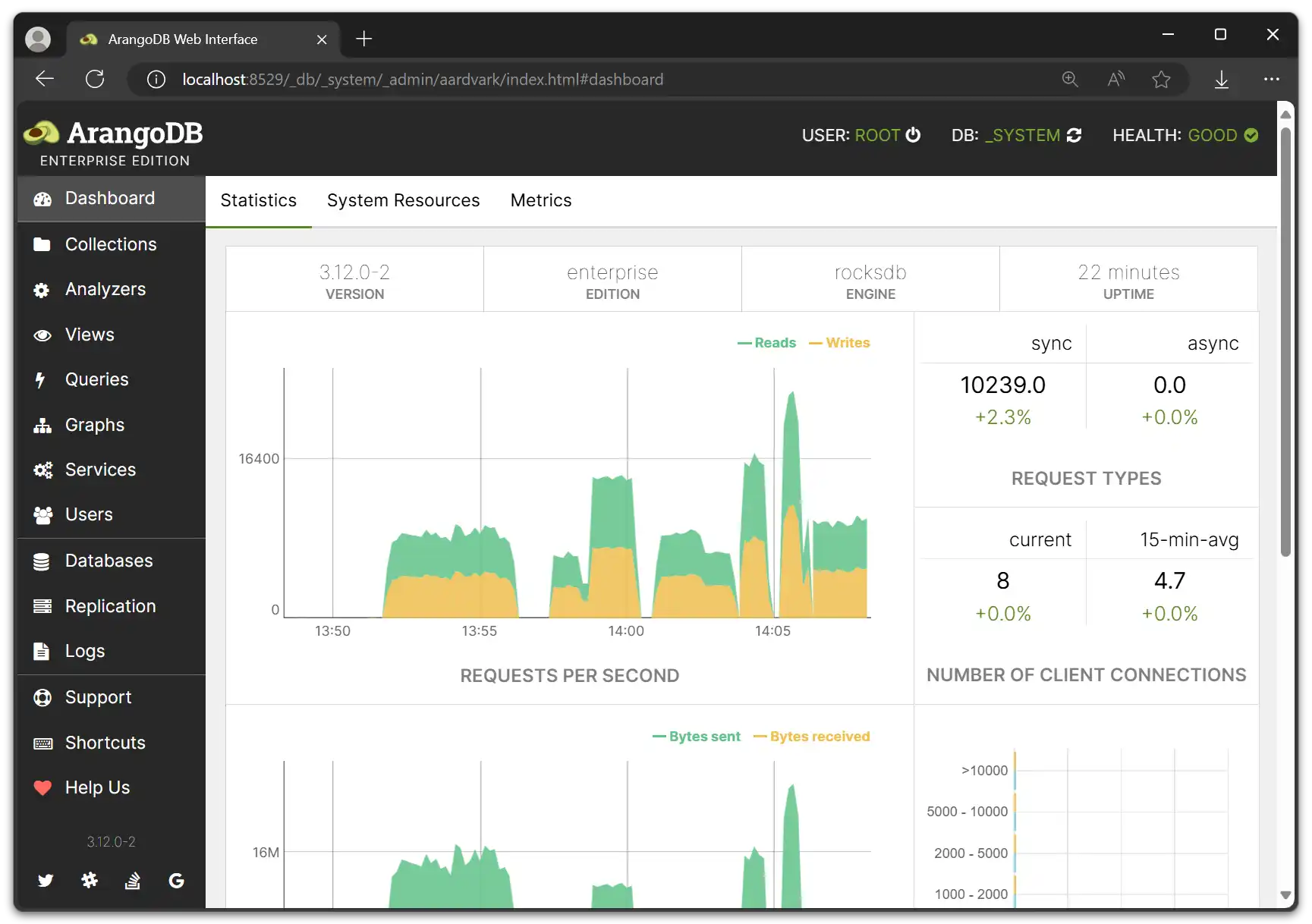Go to Analyzers section
This screenshot has width=1312, height=924.
[x=111, y=289]
